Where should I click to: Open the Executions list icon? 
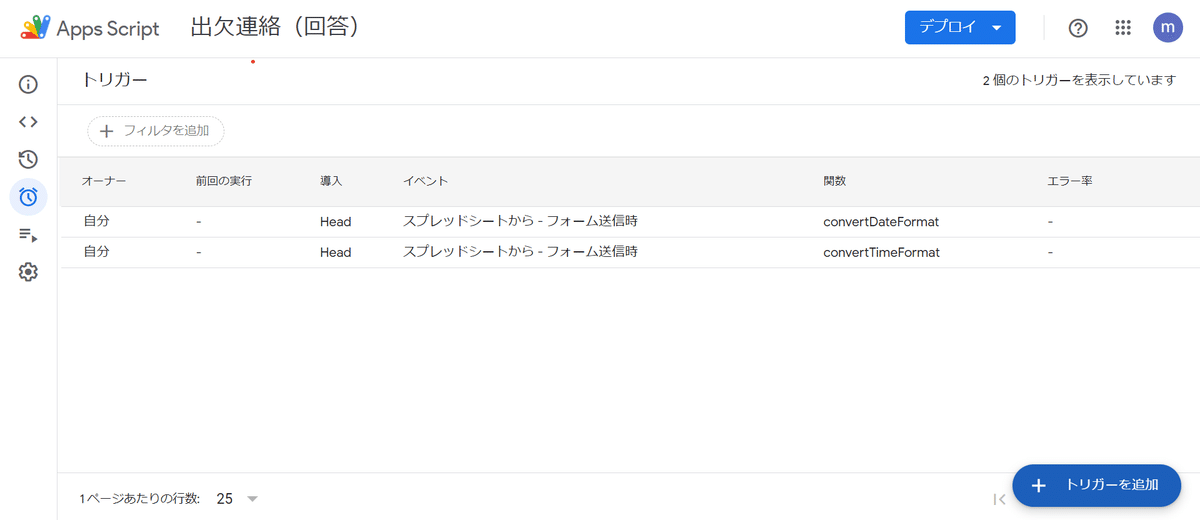click(x=28, y=235)
